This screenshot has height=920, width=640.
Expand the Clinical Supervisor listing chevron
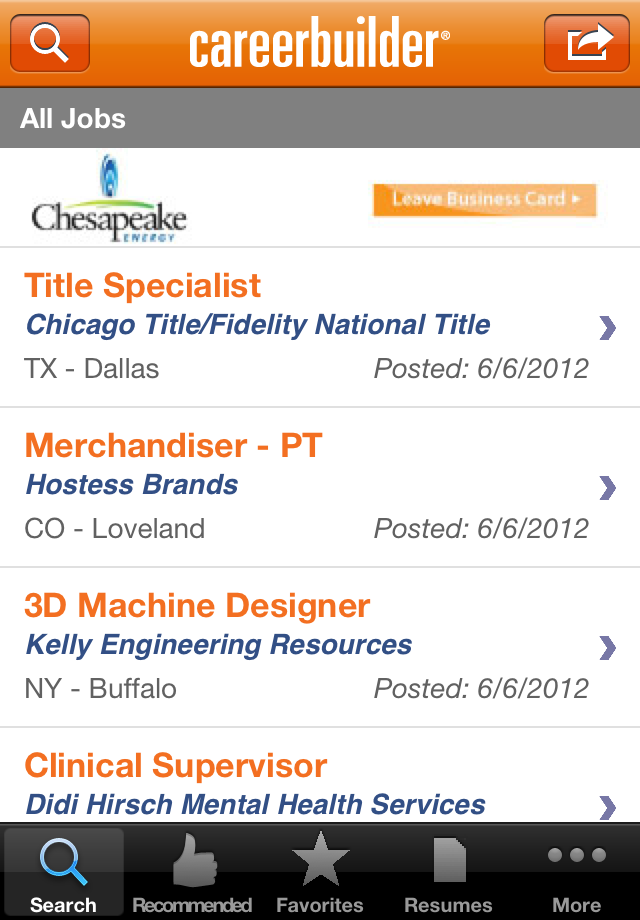[608, 807]
